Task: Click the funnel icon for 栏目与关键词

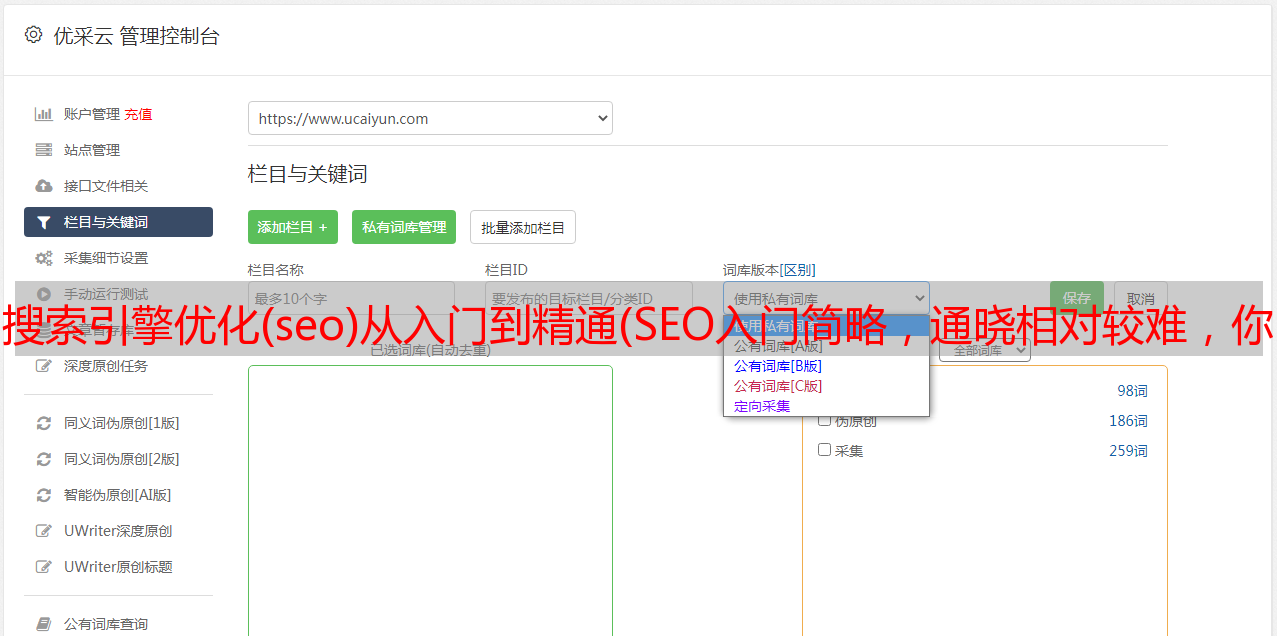Action: (x=44, y=221)
